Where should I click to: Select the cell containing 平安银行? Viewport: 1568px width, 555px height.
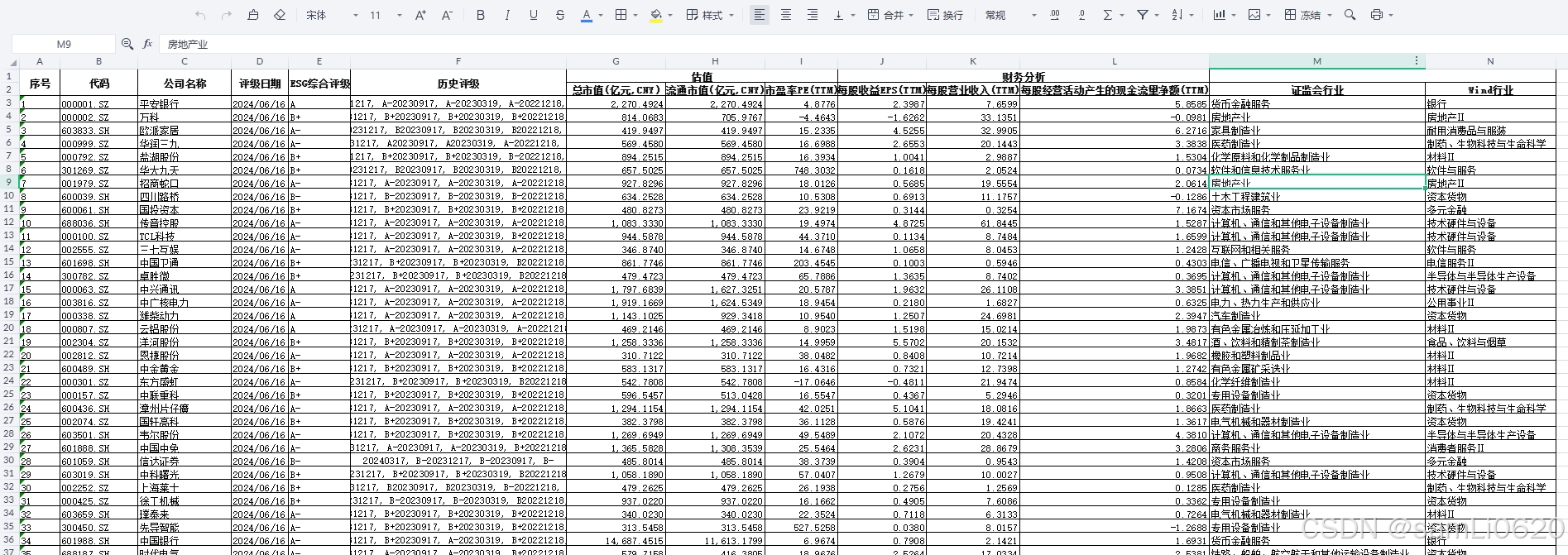pos(185,103)
